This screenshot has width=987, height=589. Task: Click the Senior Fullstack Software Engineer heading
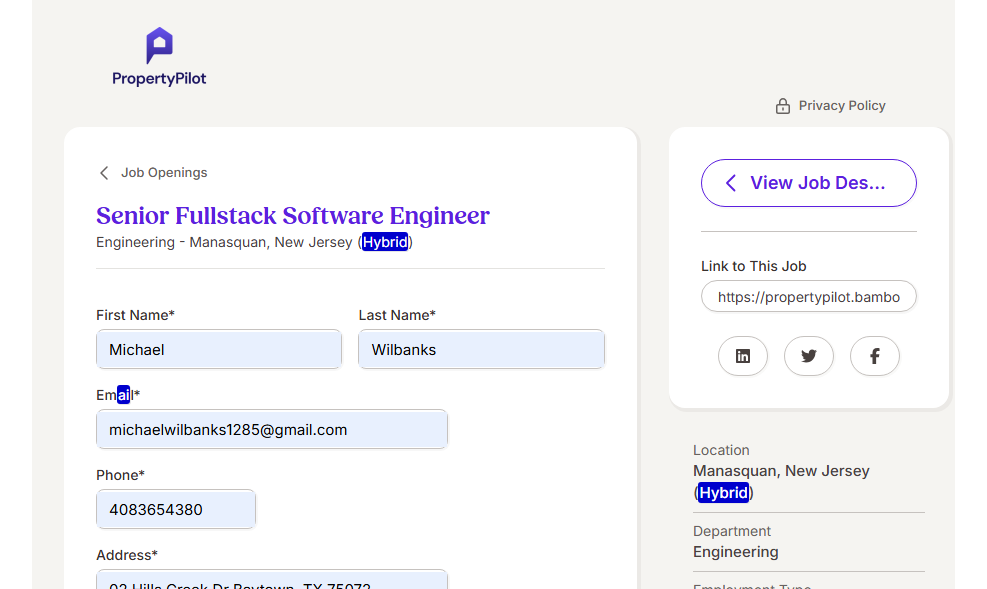(x=293, y=215)
